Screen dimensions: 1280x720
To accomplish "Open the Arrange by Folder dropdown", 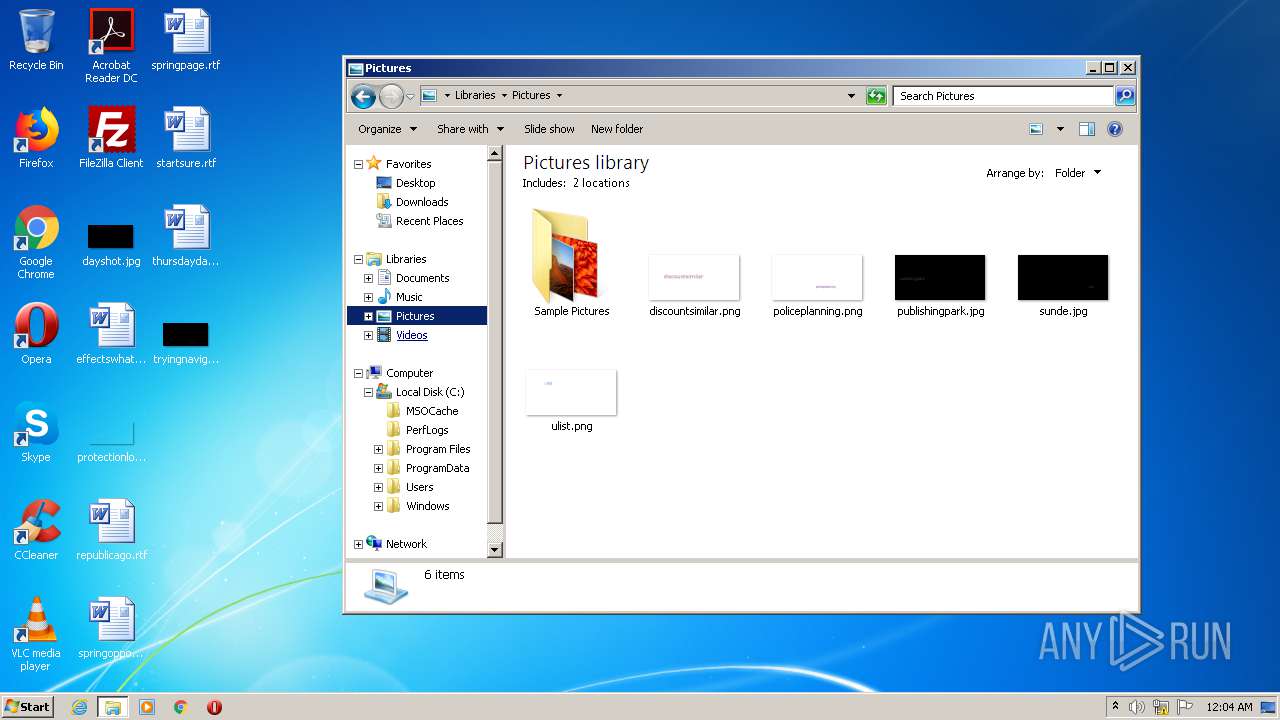I will tap(1078, 173).
